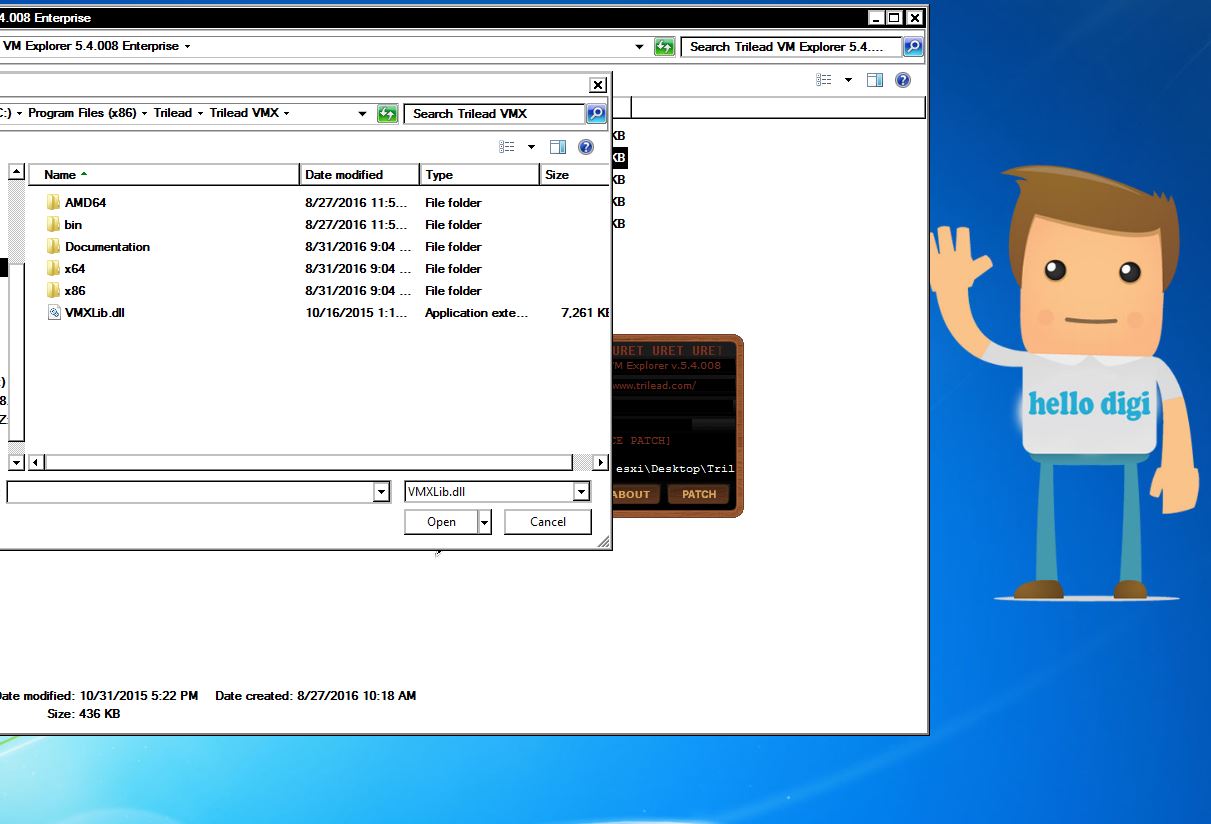Select the AMD64 folder name

coord(85,202)
